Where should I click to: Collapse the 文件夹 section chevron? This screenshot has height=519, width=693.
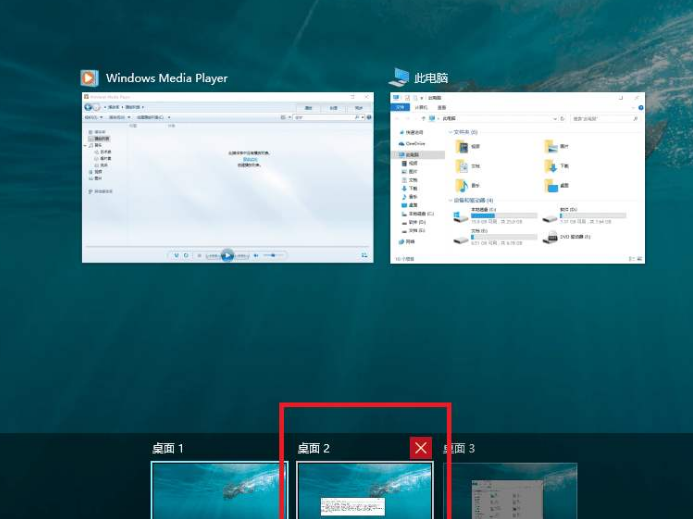(x=449, y=132)
